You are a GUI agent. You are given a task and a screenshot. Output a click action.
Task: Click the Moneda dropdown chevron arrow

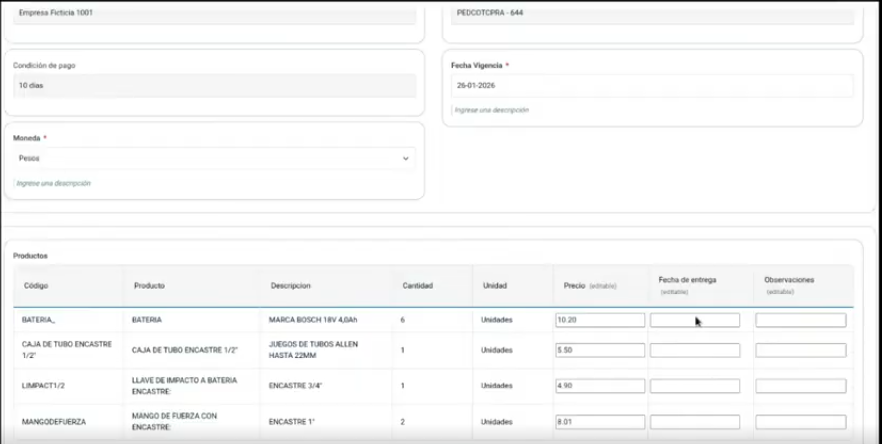(405, 158)
